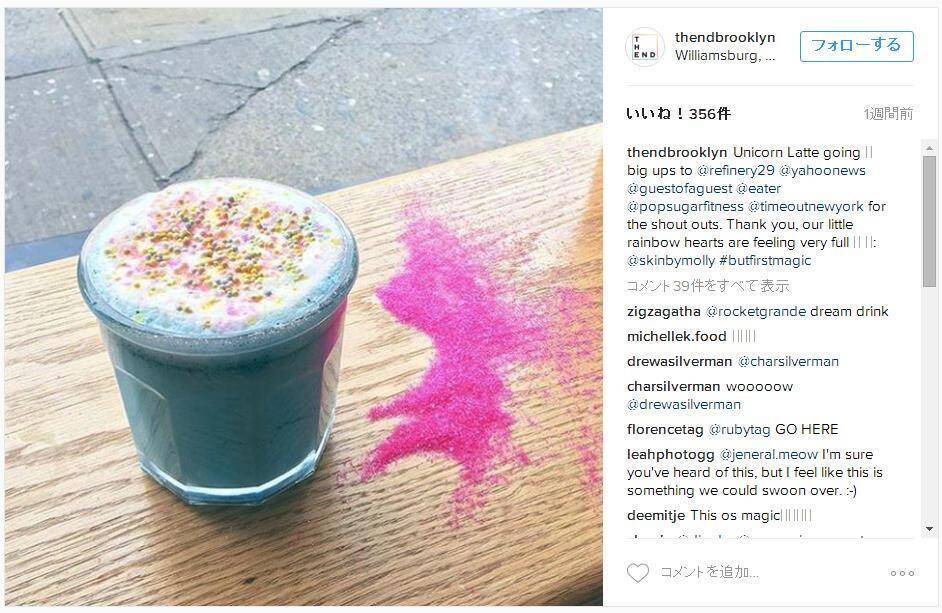Viewport: 942px width, 613px height.
Task: Click the heart like icon
Action: click(637, 573)
